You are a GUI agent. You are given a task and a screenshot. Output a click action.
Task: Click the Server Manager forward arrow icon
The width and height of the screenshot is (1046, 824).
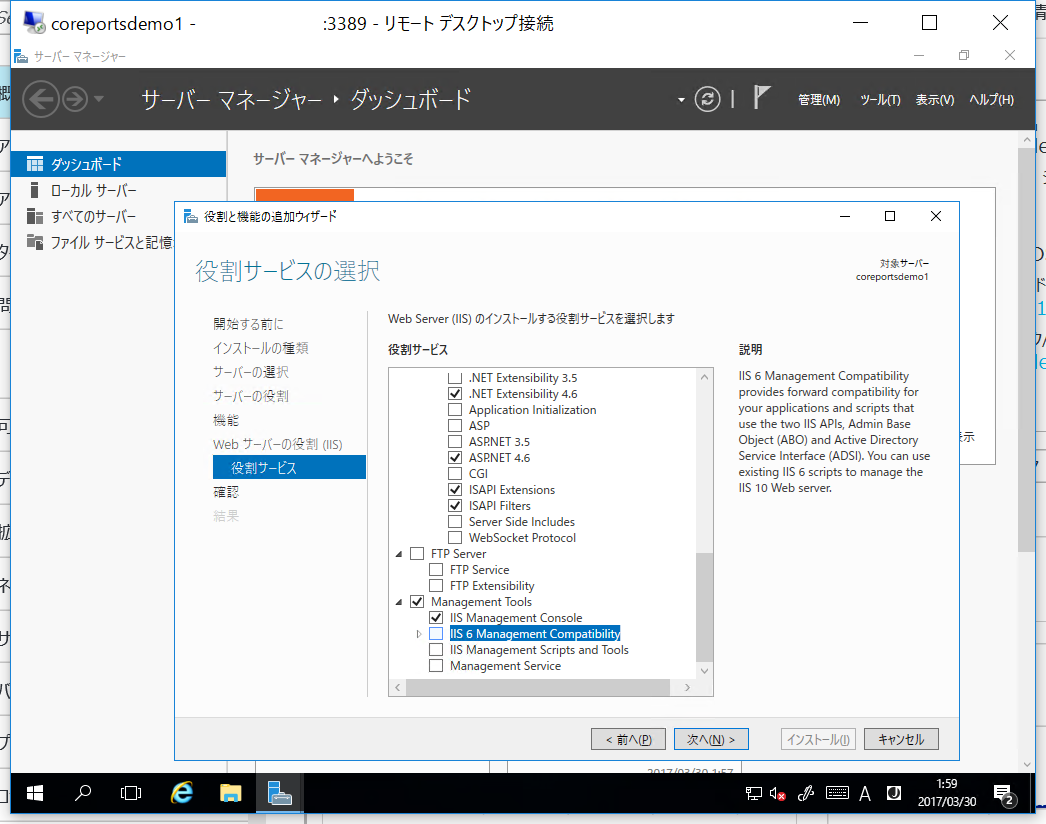coord(75,99)
